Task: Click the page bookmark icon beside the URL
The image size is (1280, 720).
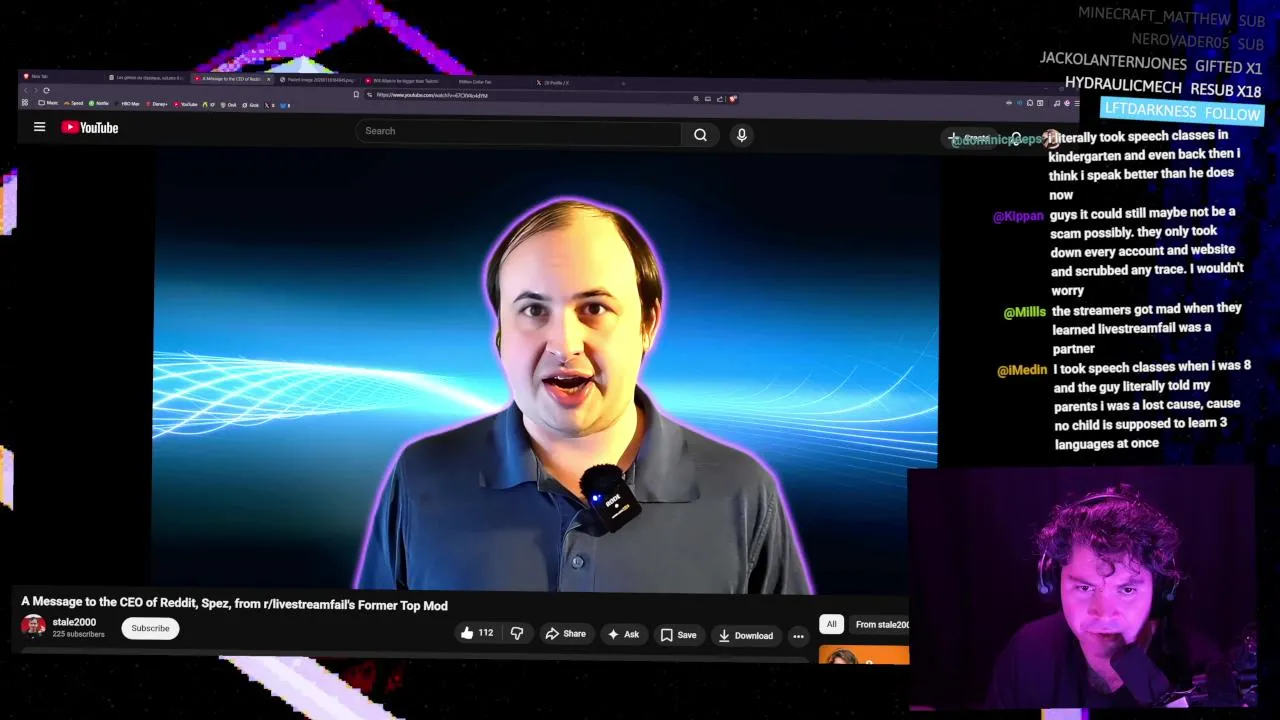Action: click(356, 94)
